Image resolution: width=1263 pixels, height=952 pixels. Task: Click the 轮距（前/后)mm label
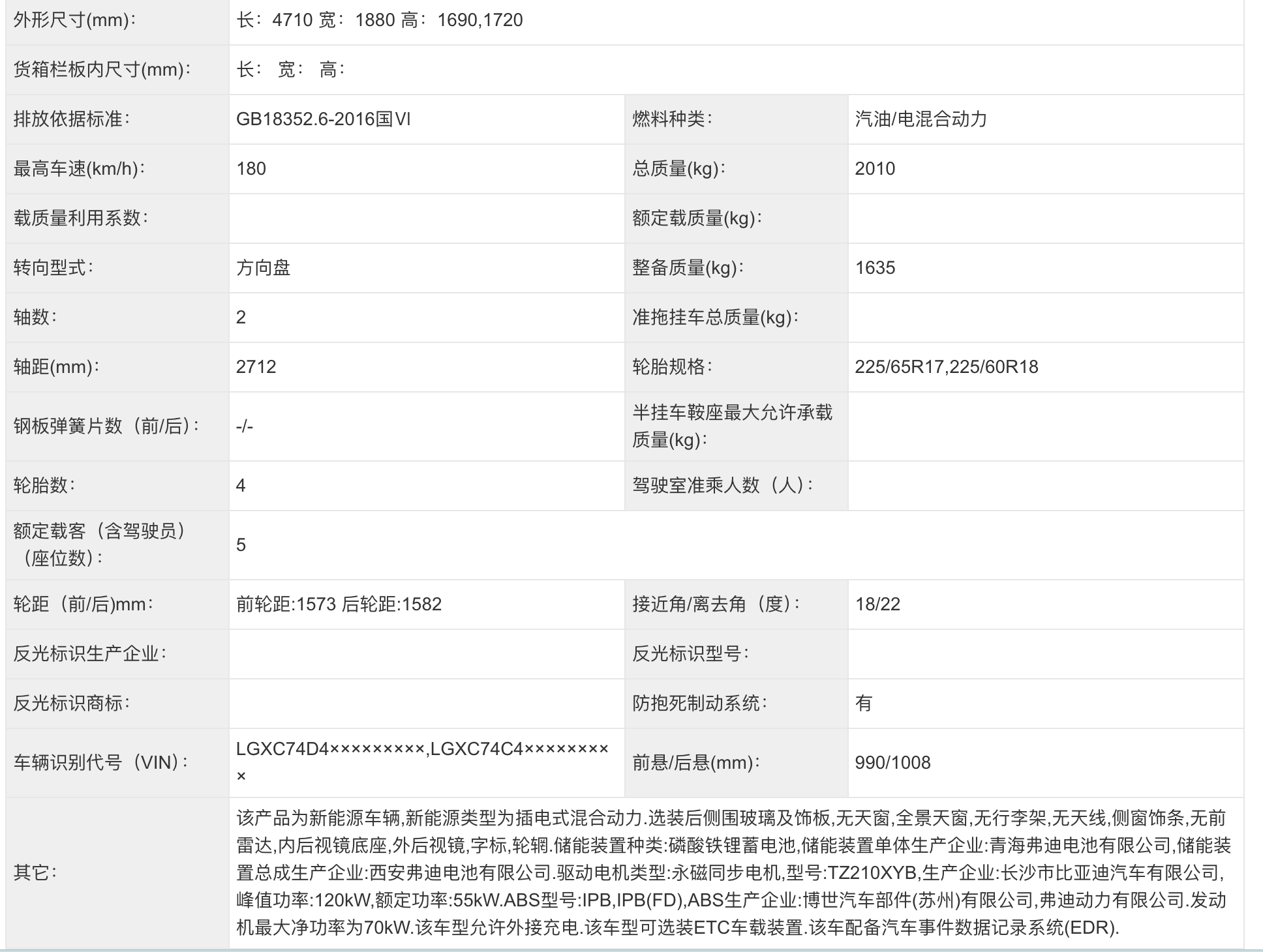click(84, 604)
